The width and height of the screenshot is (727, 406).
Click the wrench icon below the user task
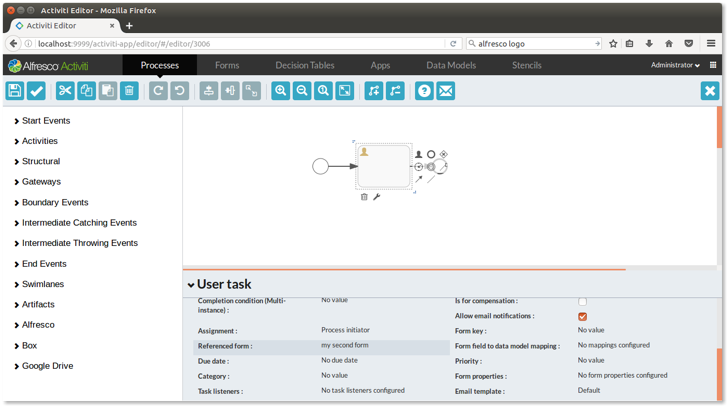pos(377,197)
